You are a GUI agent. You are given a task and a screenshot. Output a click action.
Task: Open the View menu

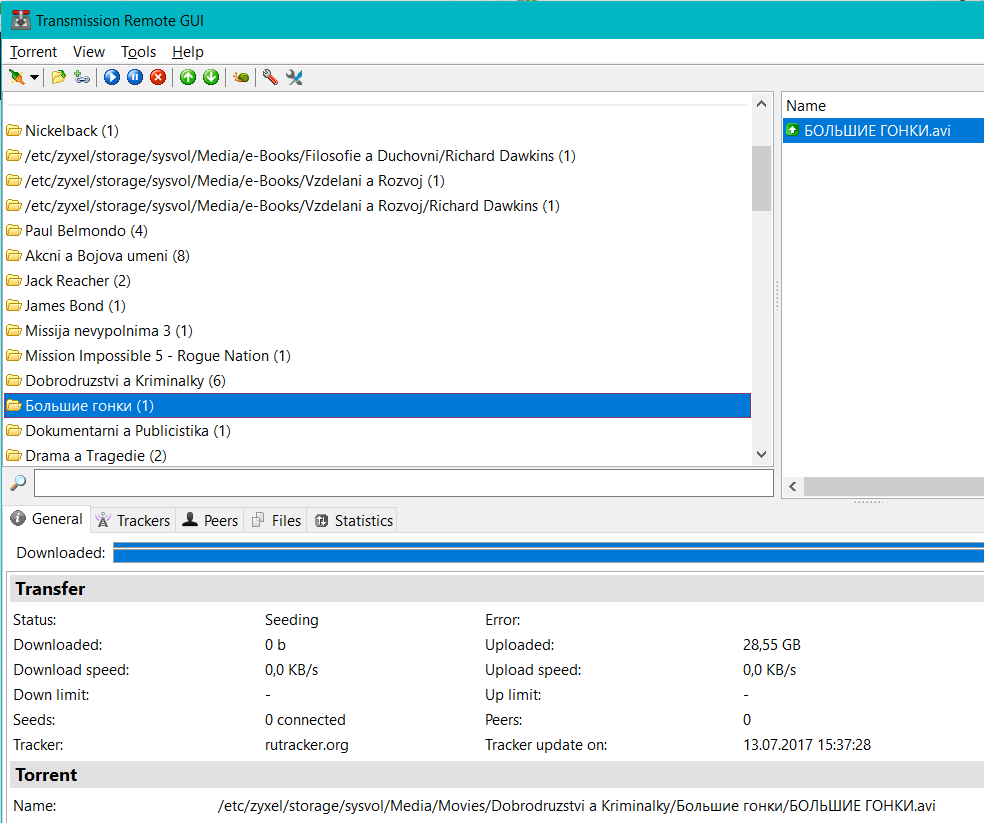pyautogui.click(x=88, y=51)
